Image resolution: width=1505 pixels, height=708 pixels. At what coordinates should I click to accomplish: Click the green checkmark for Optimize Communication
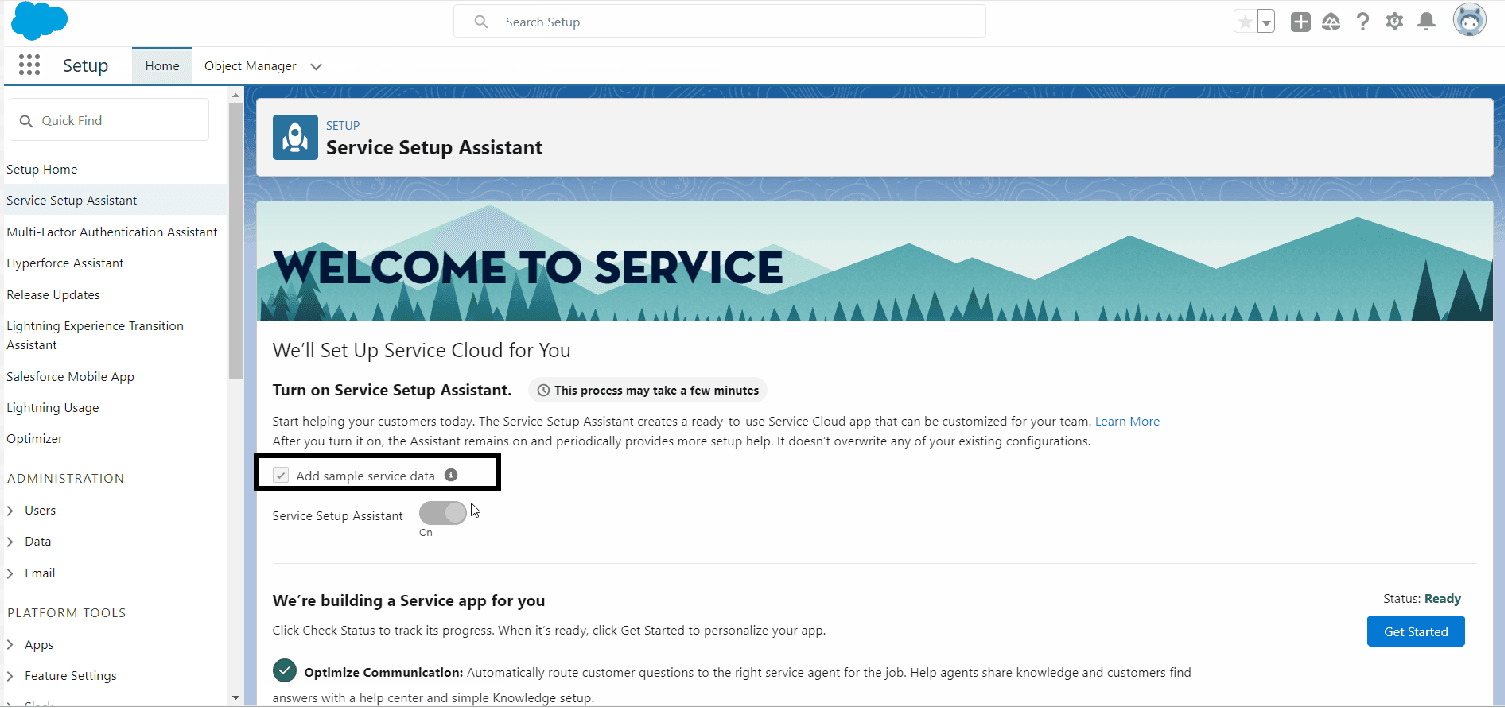285,669
